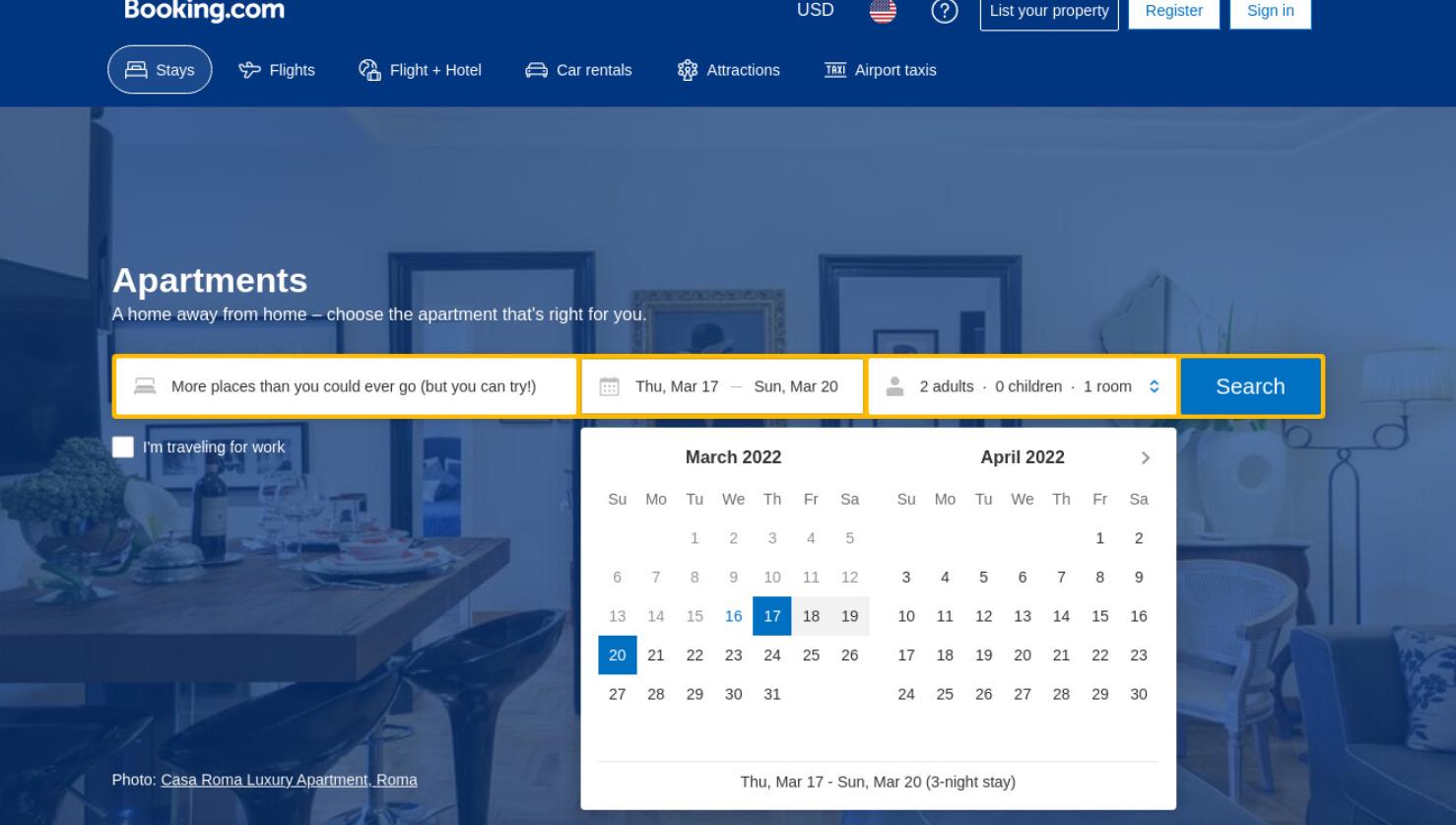Click the Sun, Mar 20 check-out date
Viewport: 1456px width, 825px height.
(x=796, y=386)
